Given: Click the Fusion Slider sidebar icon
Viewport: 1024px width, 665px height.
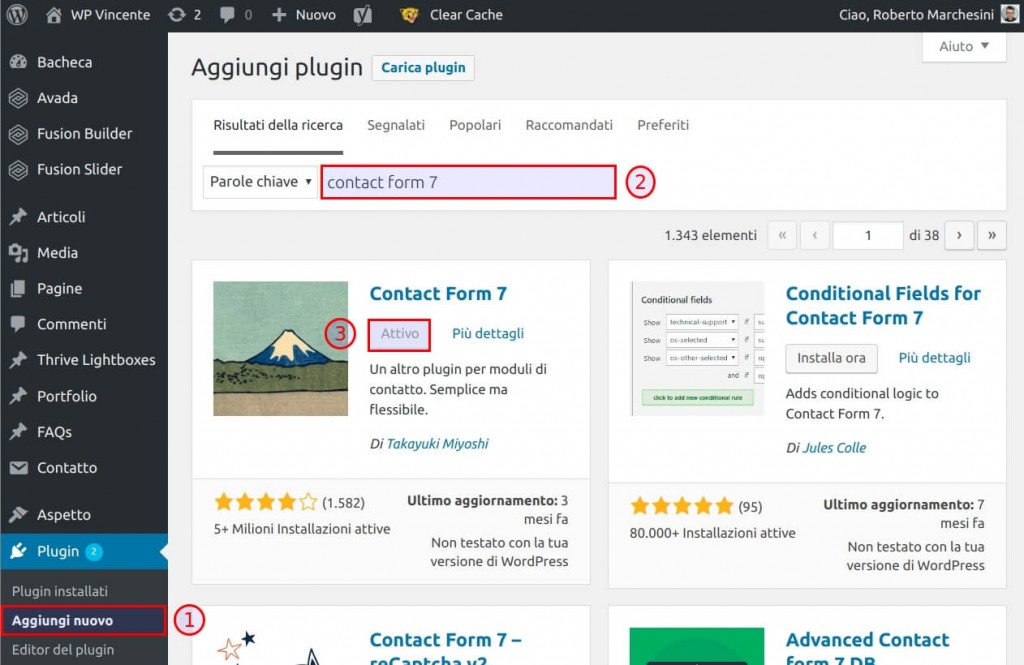Looking at the screenshot, I should tap(18, 170).
